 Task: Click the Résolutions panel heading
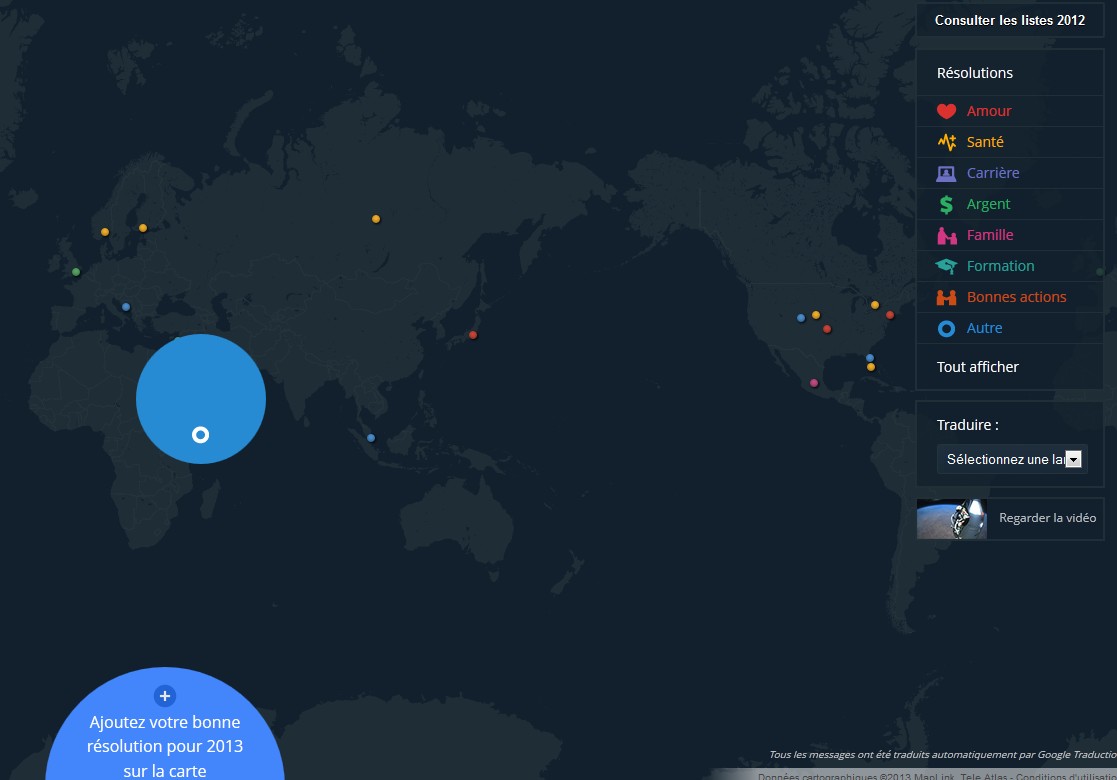[x=975, y=73]
